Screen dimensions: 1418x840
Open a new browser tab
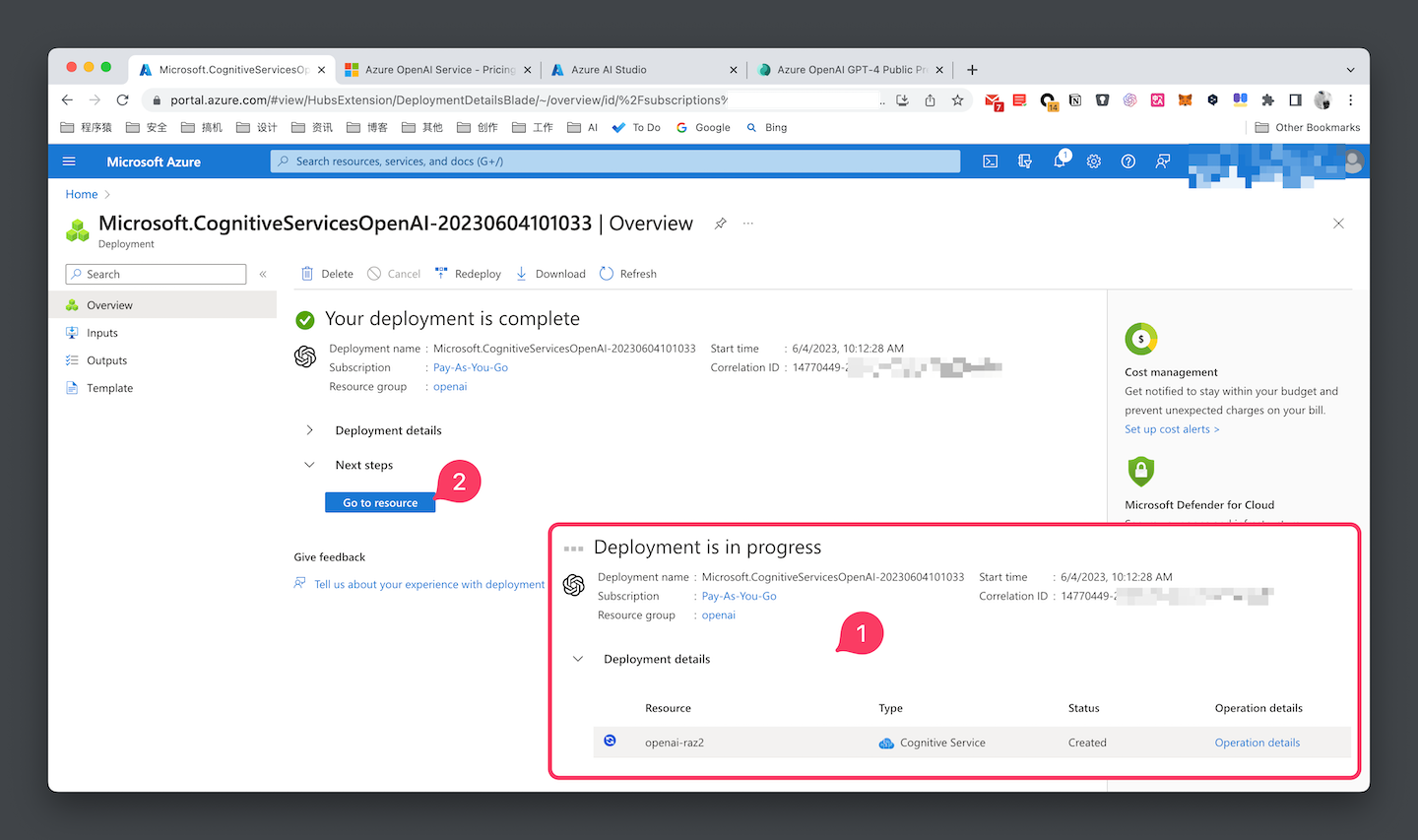[x=972, y=70]
